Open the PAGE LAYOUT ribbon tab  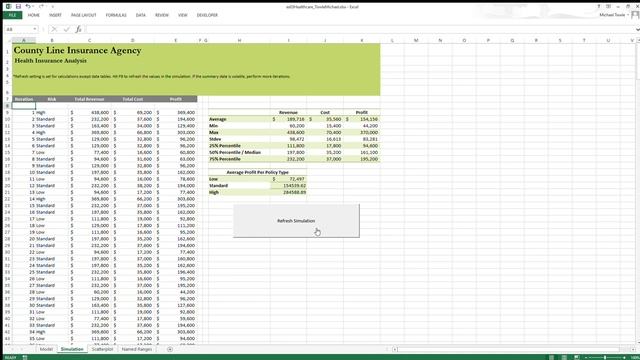(84, 15)
